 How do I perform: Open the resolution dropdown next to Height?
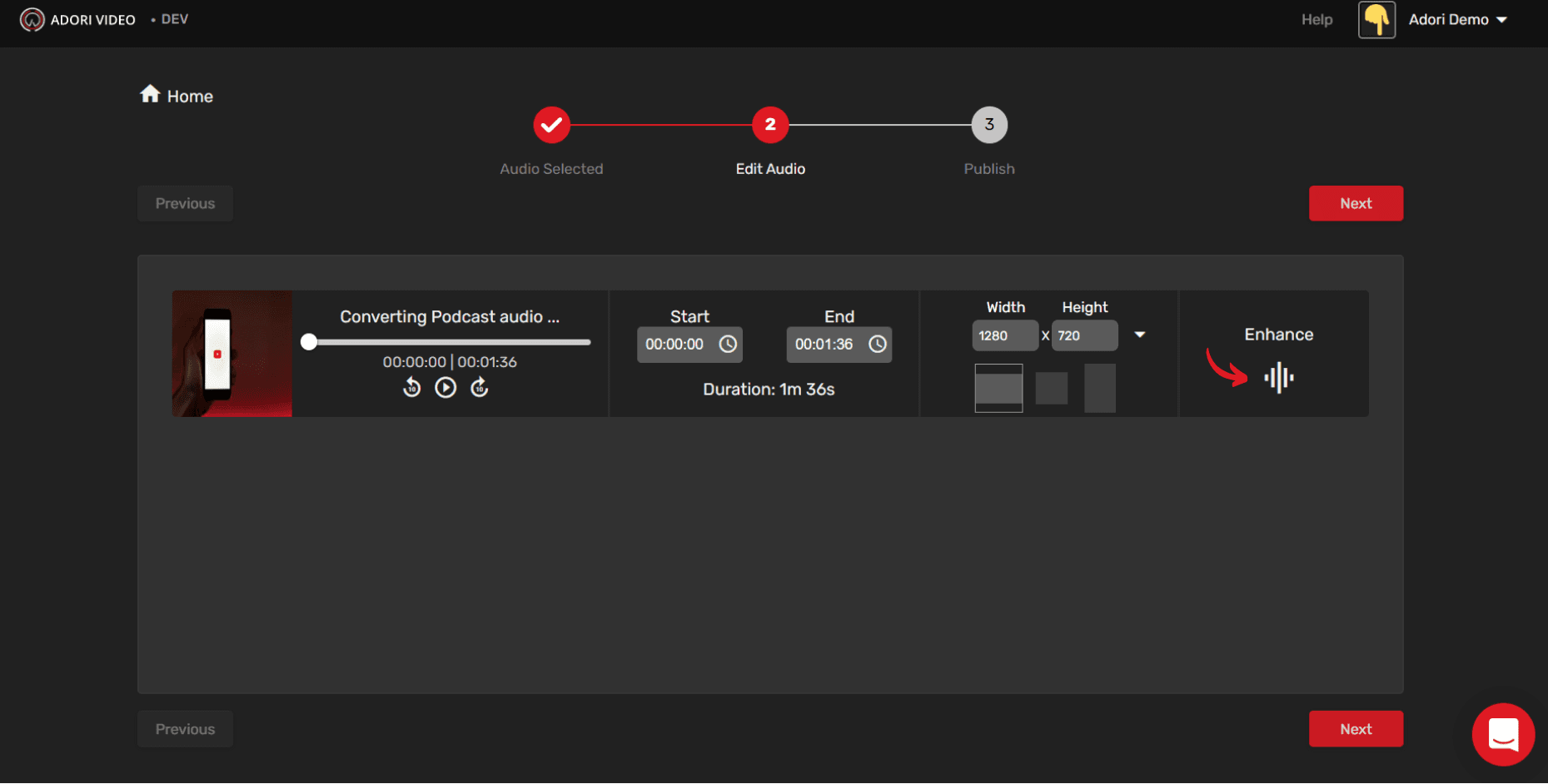[x=1139, y=335]
